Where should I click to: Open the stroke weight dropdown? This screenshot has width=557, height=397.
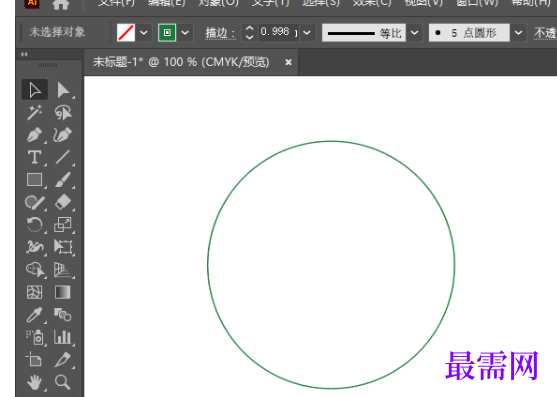[307, 33]
